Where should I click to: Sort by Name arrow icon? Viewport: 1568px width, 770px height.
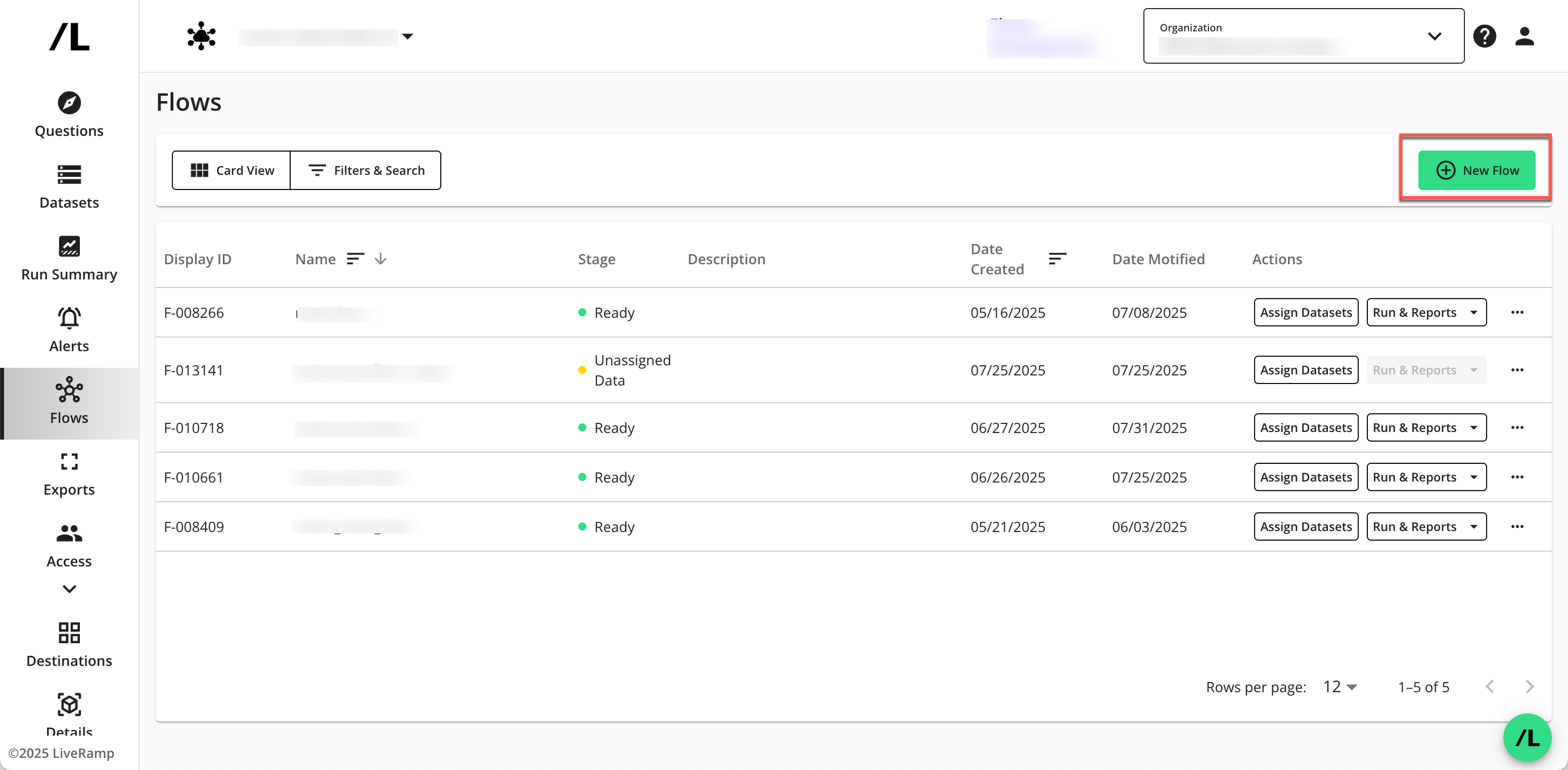pos(381,259)
